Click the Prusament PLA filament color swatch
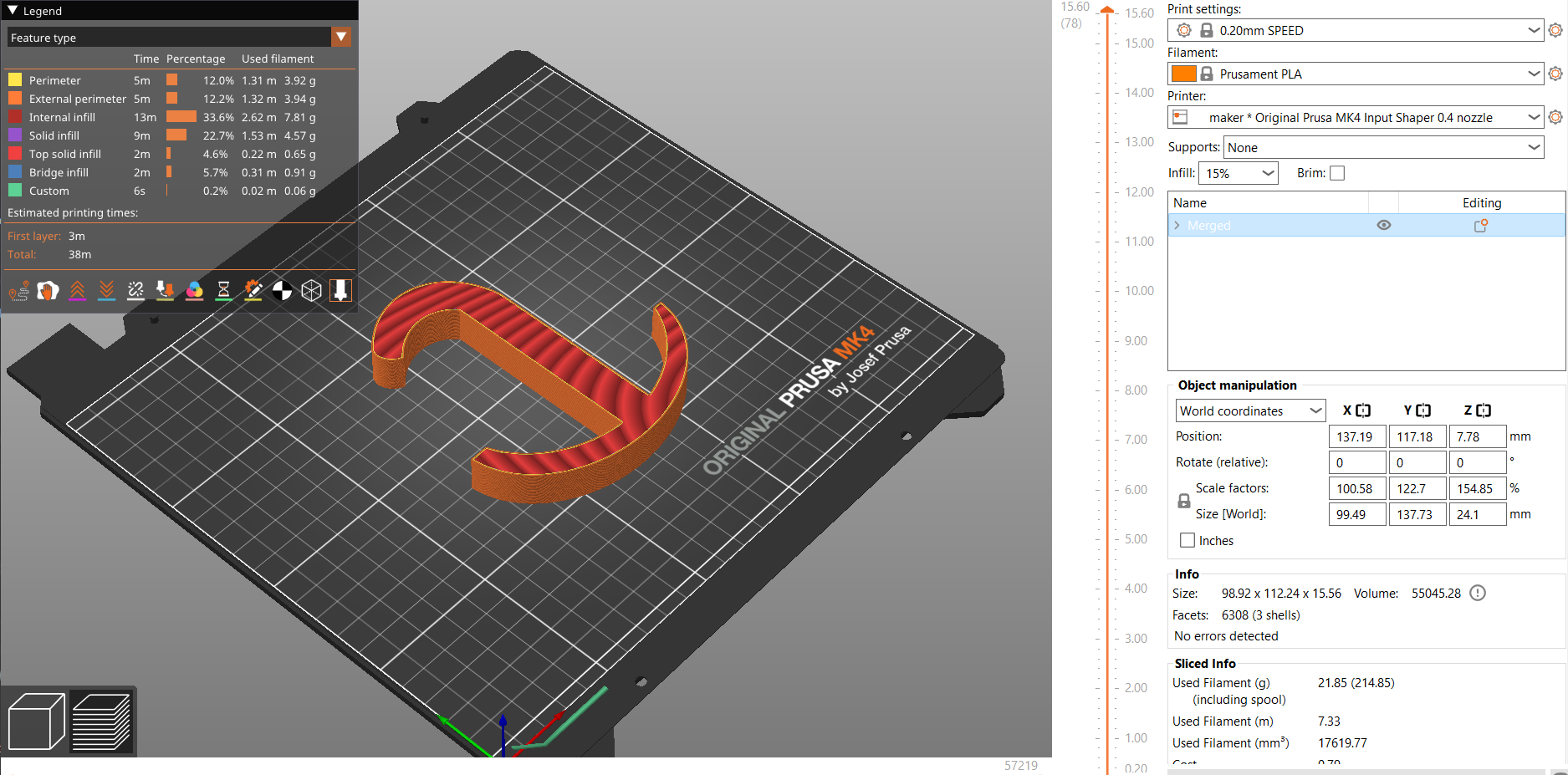Viewport: 1568px width, 775px height. (x=1183, y=74)
